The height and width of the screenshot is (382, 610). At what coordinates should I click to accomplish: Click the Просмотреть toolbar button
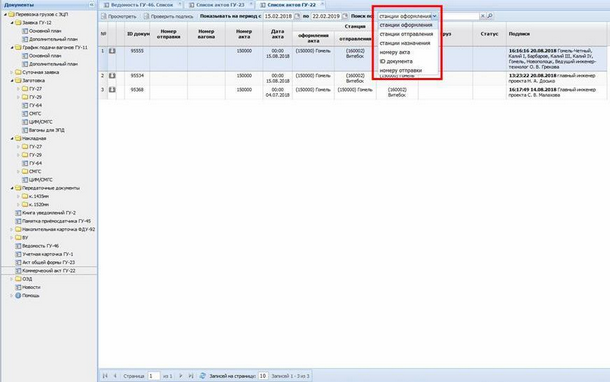click(119, 16)
